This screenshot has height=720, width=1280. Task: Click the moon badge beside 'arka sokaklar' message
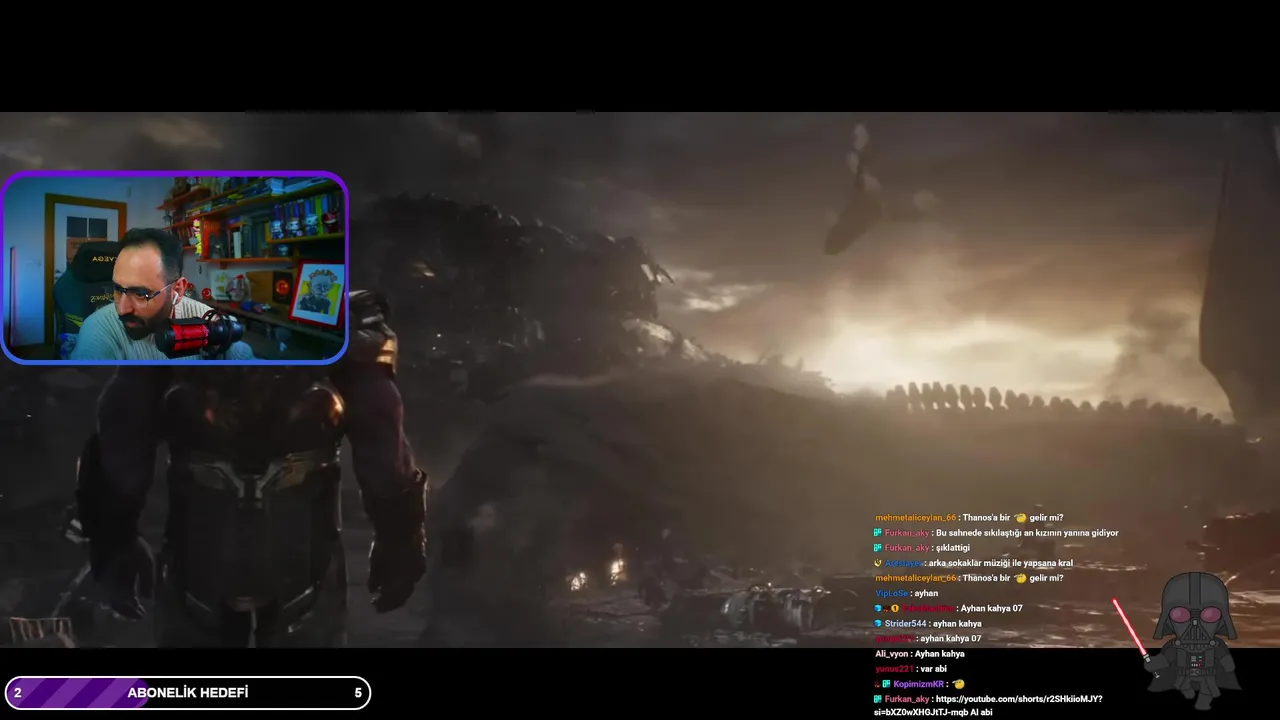tap(878, 563)
